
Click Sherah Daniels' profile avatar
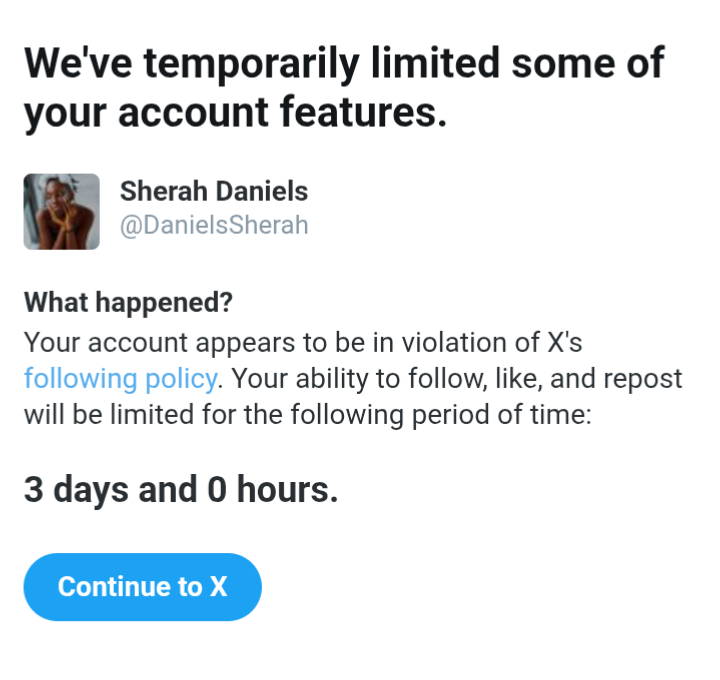(x=61, y=211)
